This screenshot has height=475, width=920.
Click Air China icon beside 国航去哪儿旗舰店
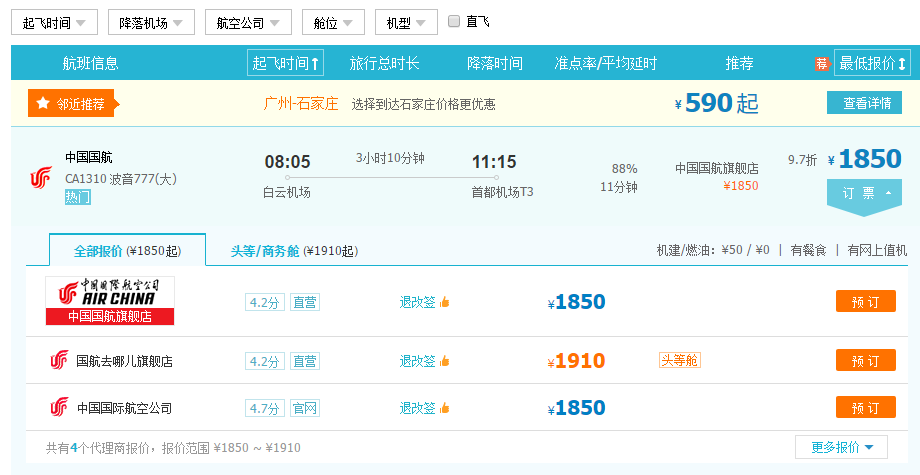click(x=59, y=360)
